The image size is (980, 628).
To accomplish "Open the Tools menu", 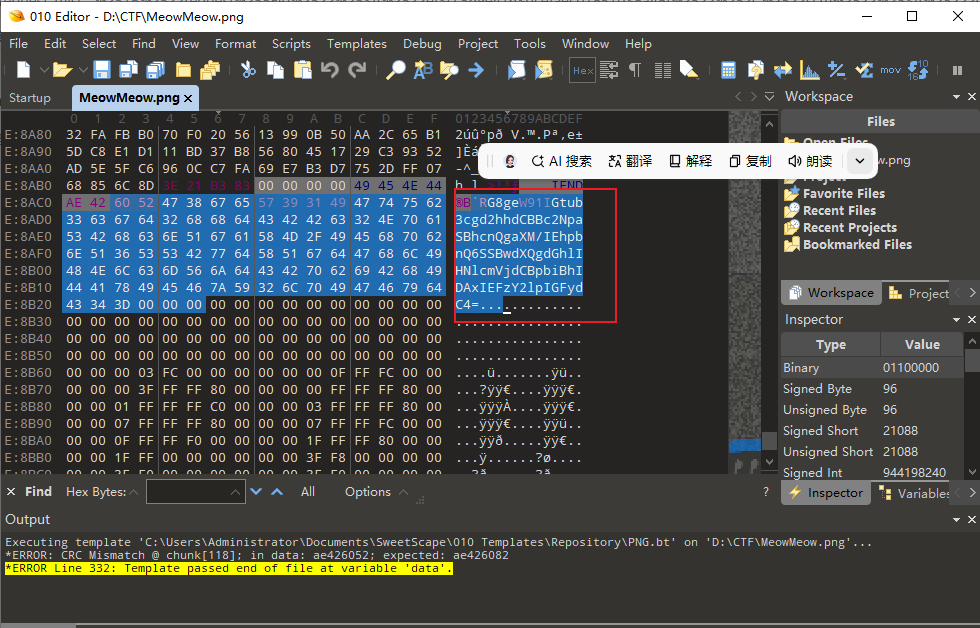I will coord(530,44).
